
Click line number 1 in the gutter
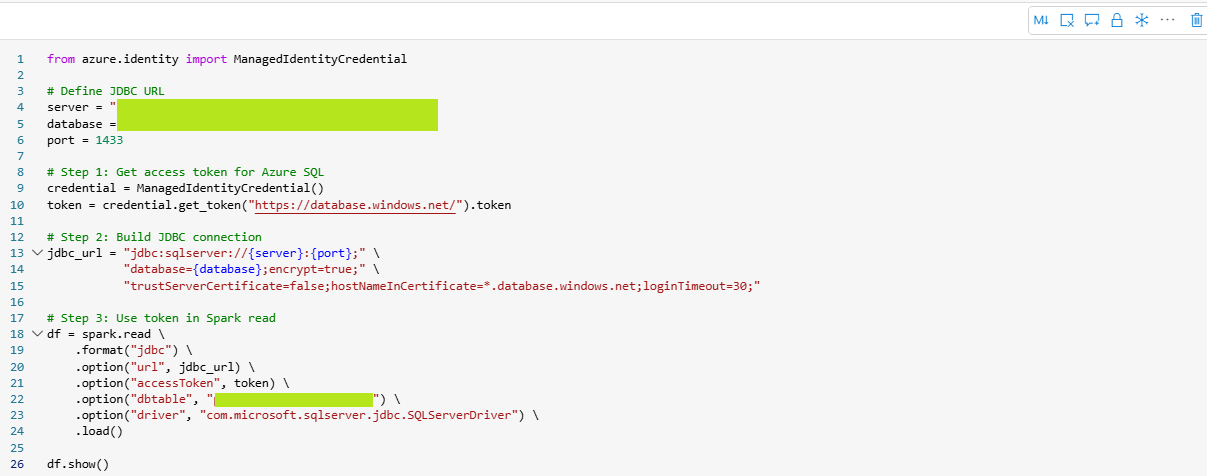pos(19,59)
